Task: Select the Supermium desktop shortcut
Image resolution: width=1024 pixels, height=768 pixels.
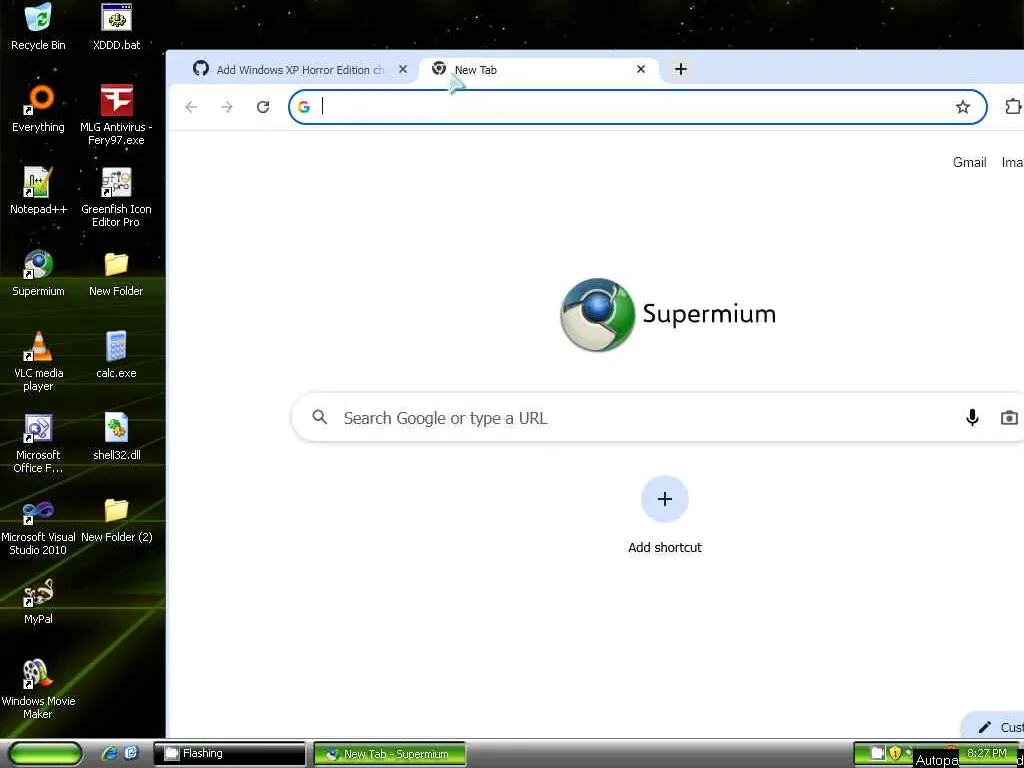Action: 38,273
